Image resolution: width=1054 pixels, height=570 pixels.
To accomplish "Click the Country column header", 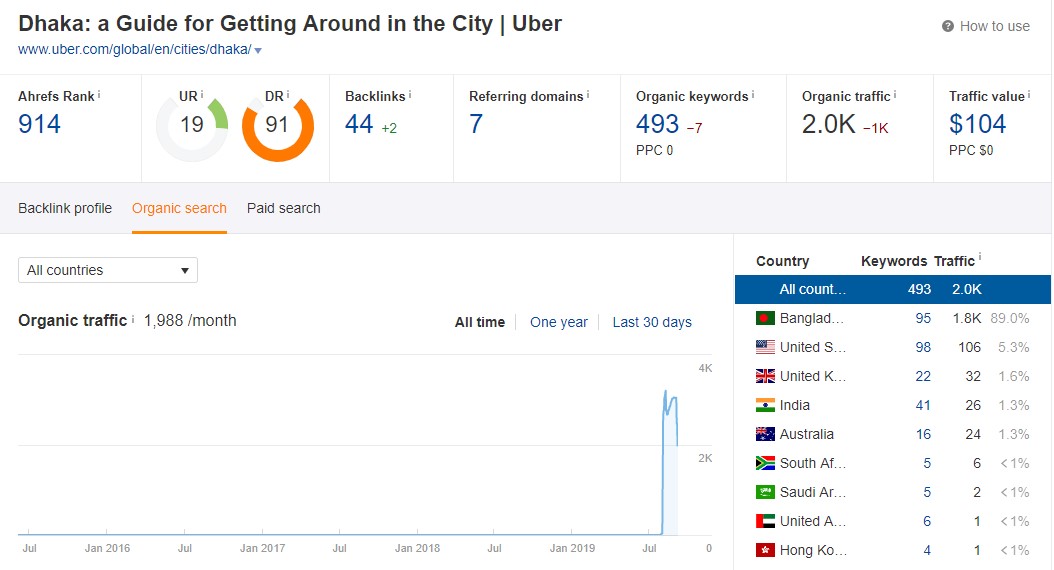I will [782, 261].
